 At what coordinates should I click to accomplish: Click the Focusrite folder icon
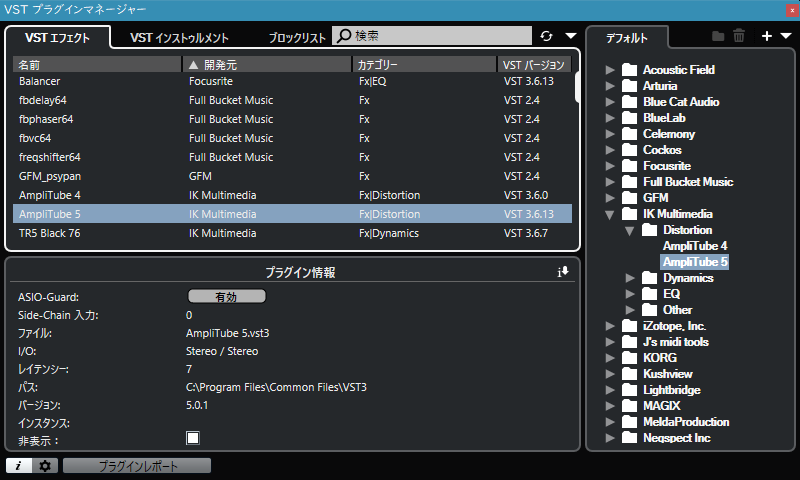click(630, 166)
